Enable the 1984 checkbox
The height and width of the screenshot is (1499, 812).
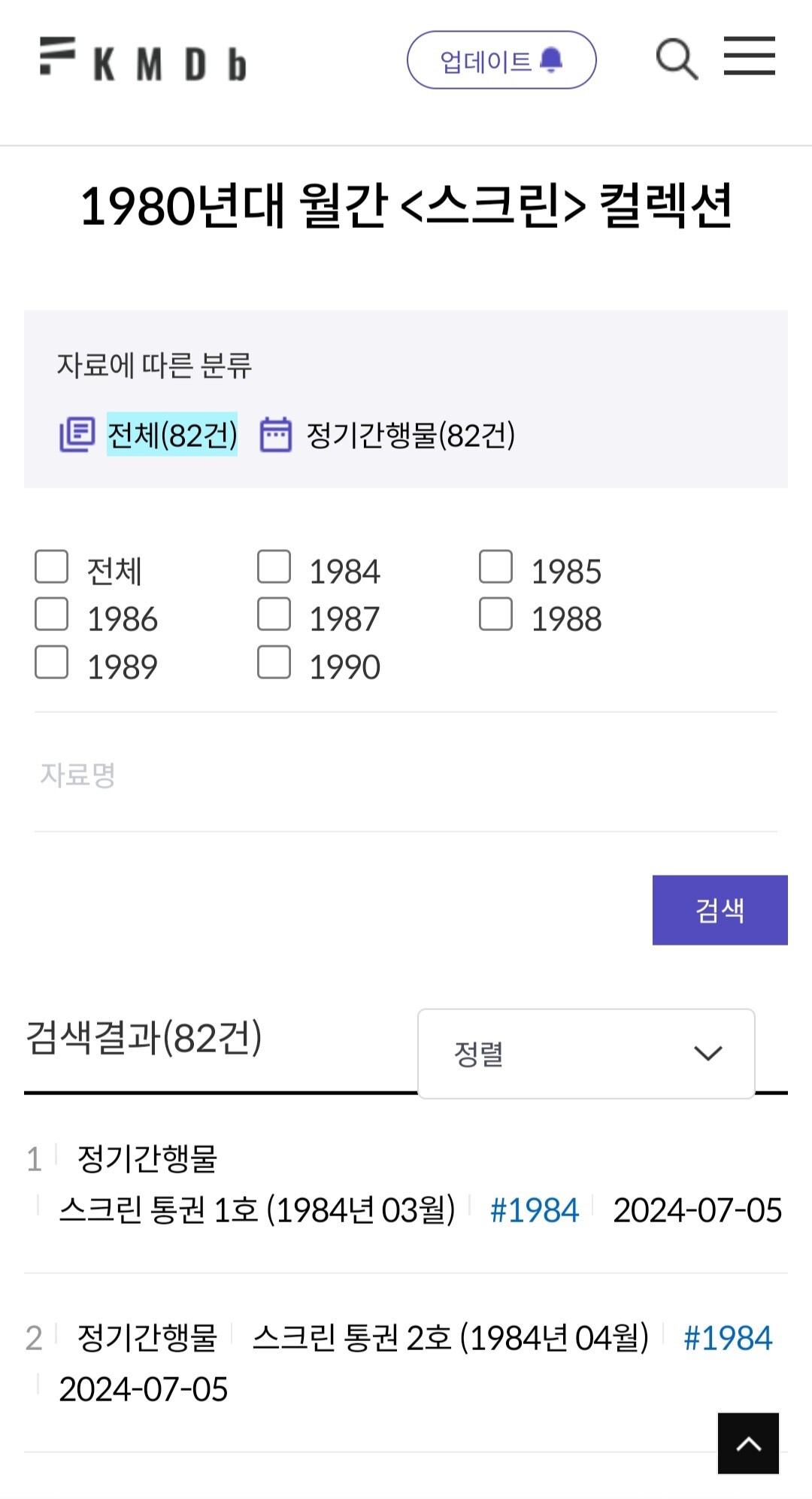click(x=274, y=567)
